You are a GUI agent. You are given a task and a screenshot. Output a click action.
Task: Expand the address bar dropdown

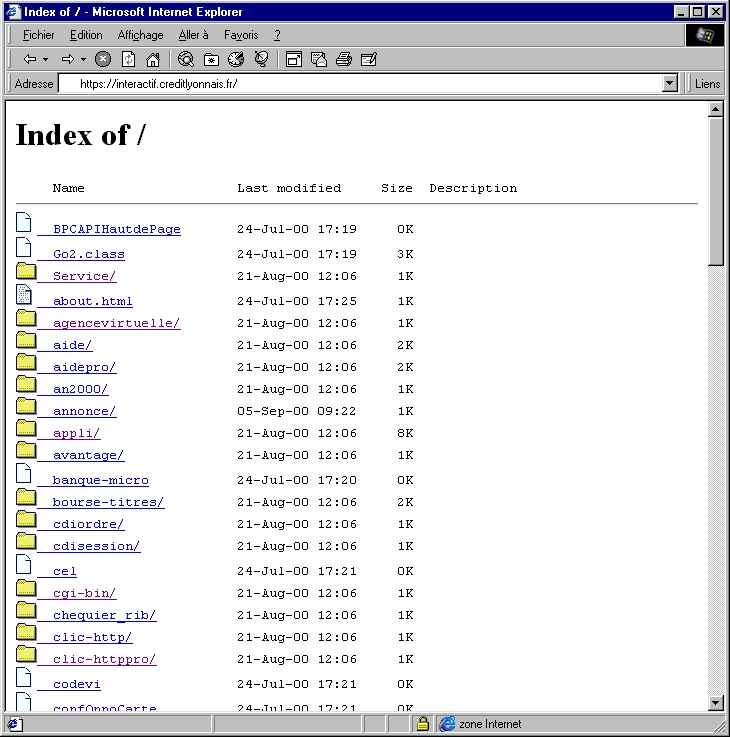669,84
